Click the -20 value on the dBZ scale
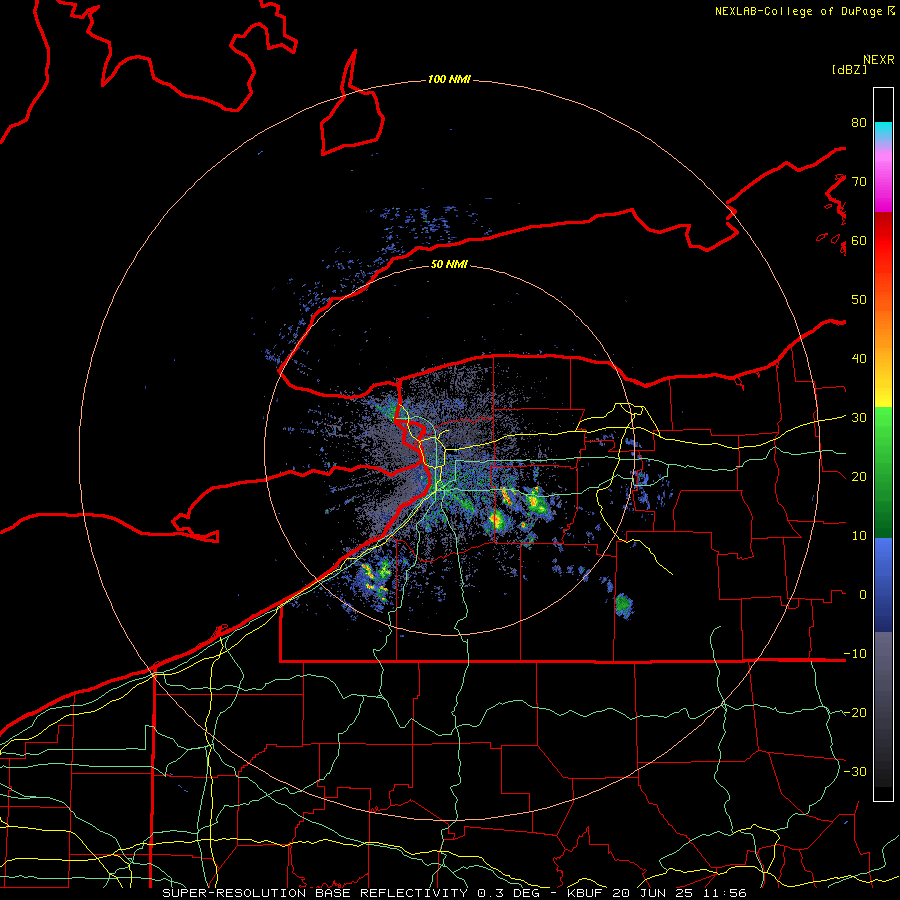This screenshot has width=900, height=900. [855, 712]
